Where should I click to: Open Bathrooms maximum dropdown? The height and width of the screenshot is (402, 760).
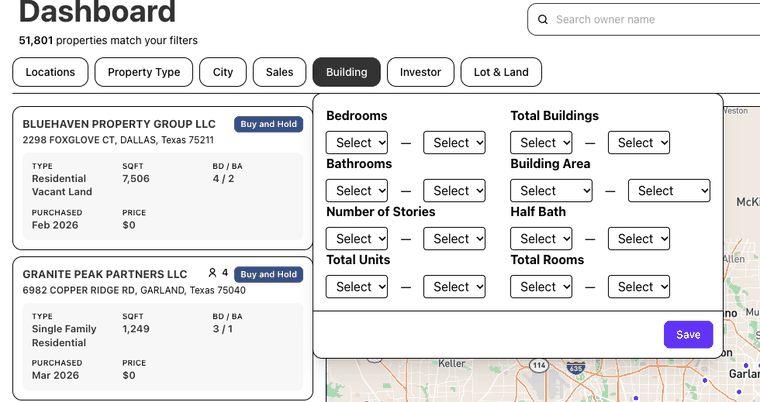pyautogui.click(x=454, y=191)
